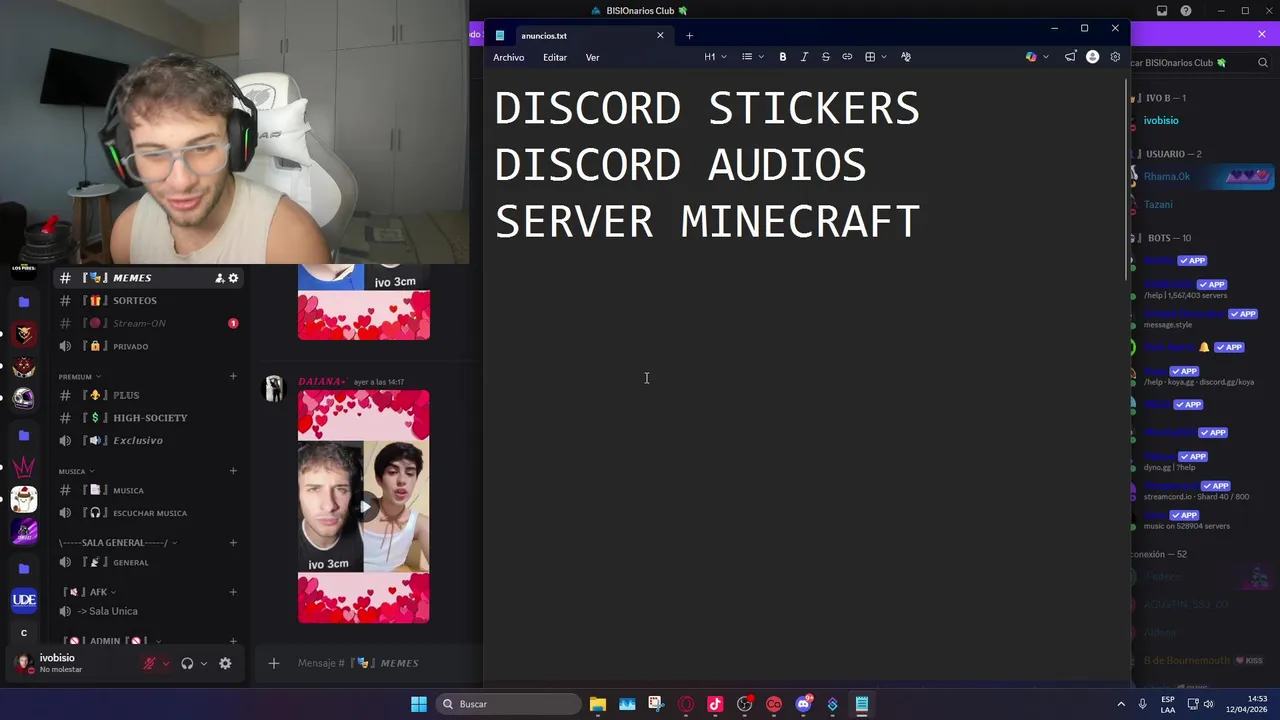Open the HIGH-SOCIETY channel

[149, 417]
